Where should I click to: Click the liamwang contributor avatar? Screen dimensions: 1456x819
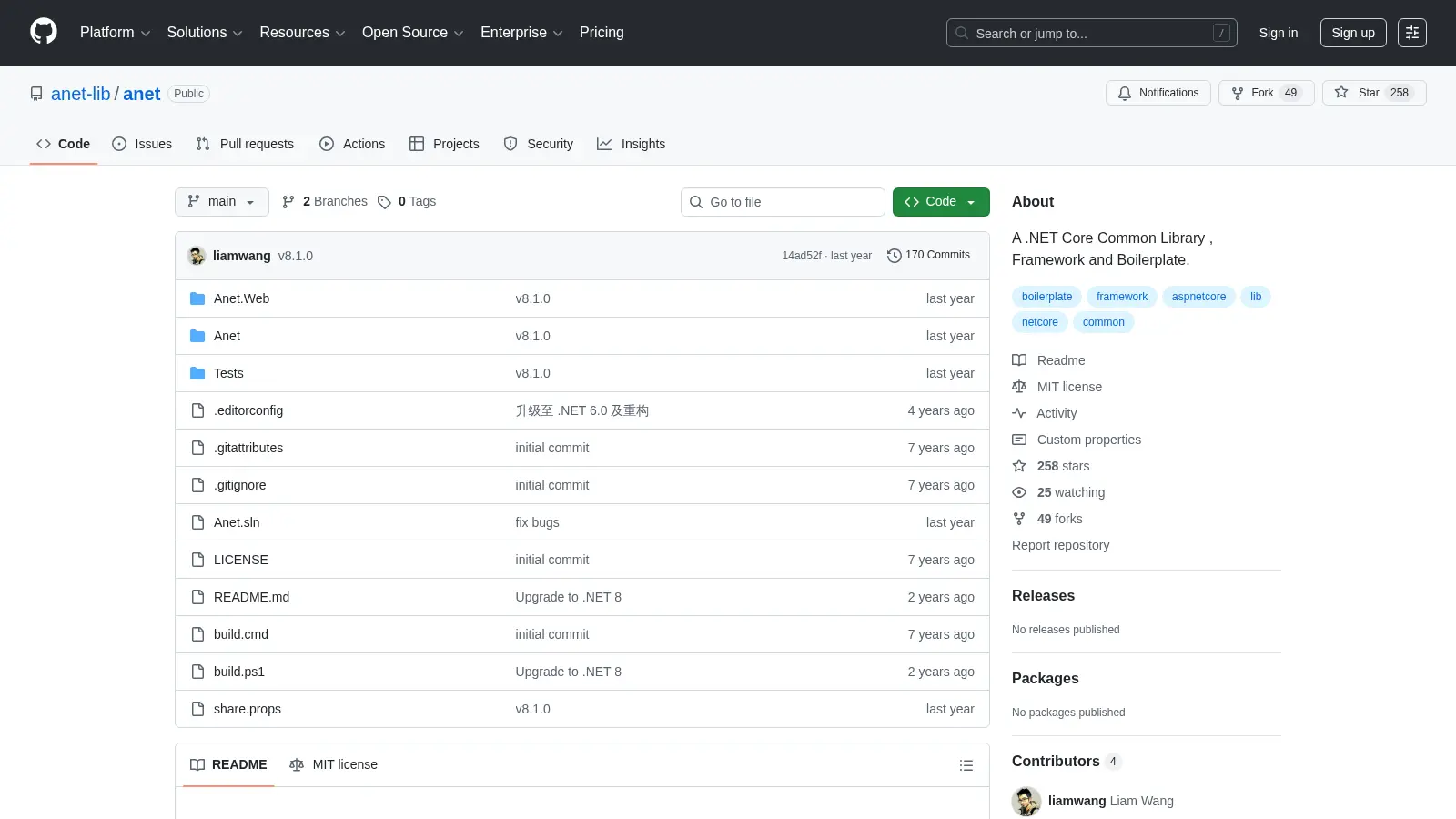click(1026, 802)
